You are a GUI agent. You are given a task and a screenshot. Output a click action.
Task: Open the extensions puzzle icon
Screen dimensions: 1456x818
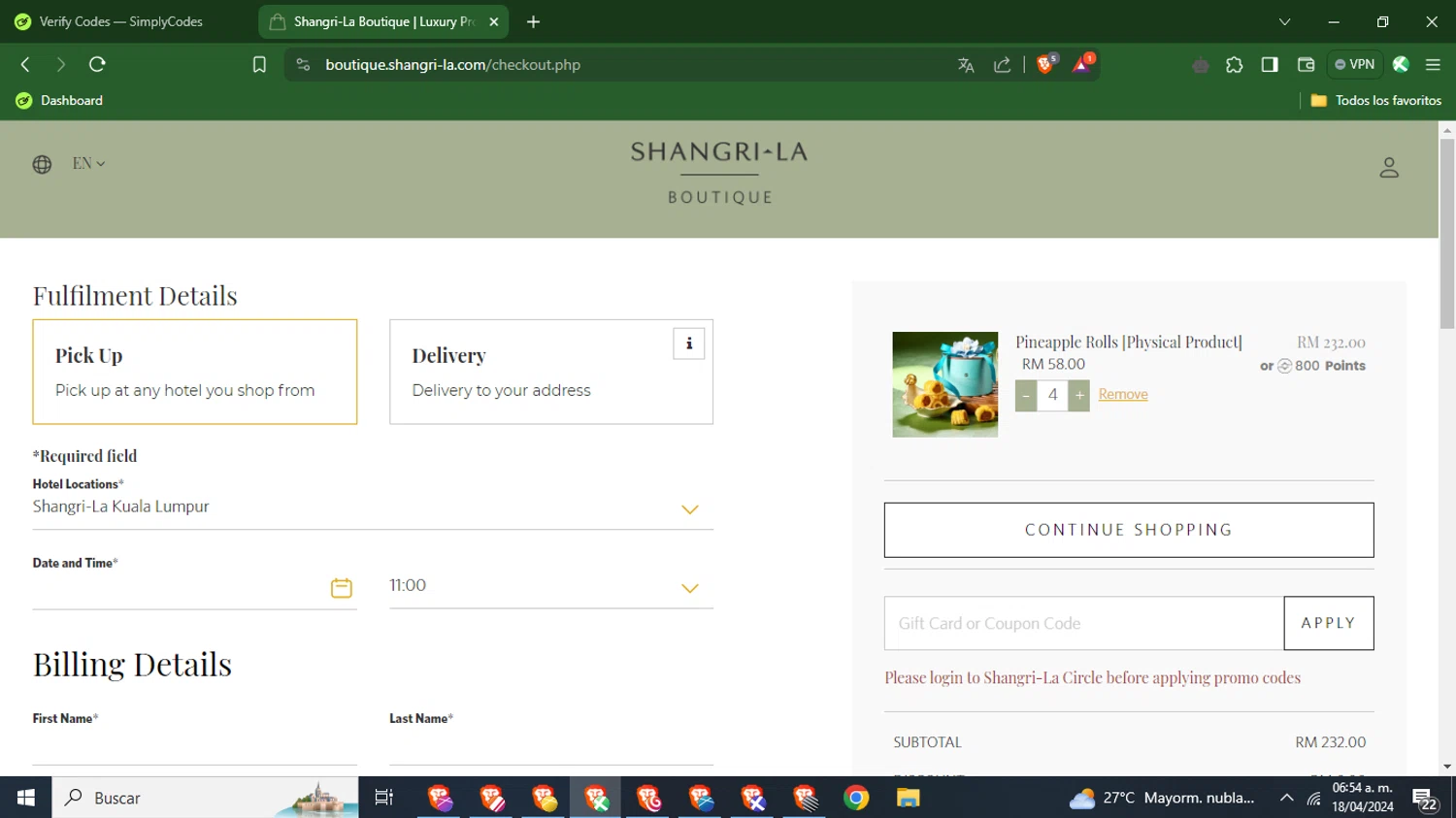(1235, 65)
